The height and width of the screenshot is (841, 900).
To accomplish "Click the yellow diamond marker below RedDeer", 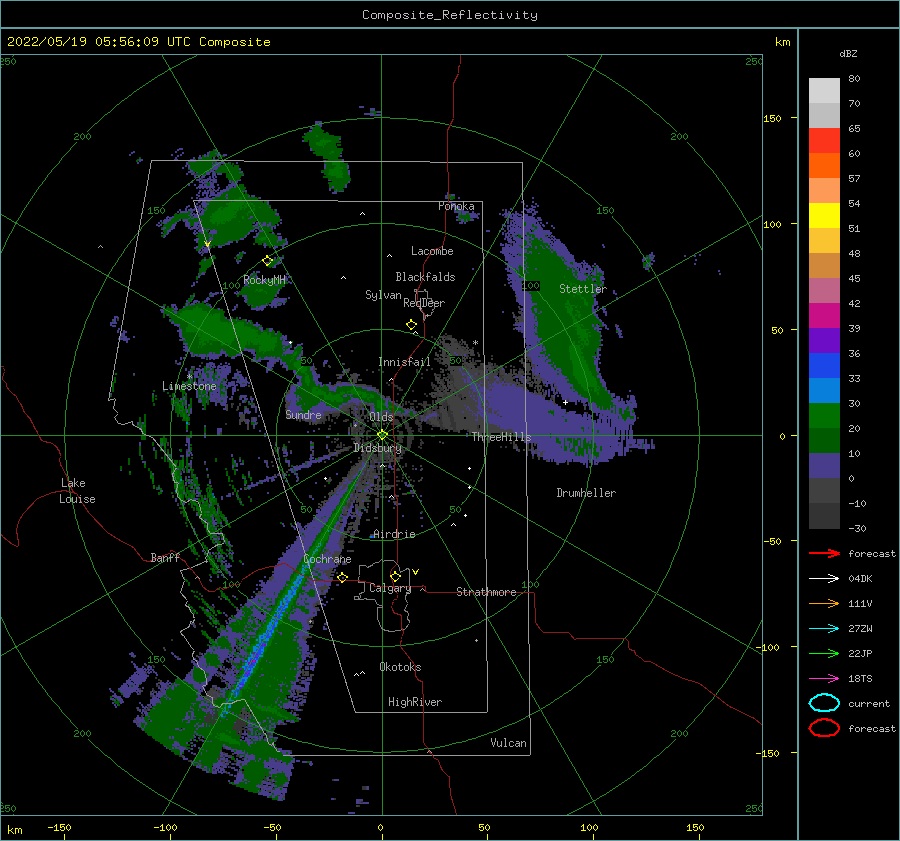I will [412, 325].
